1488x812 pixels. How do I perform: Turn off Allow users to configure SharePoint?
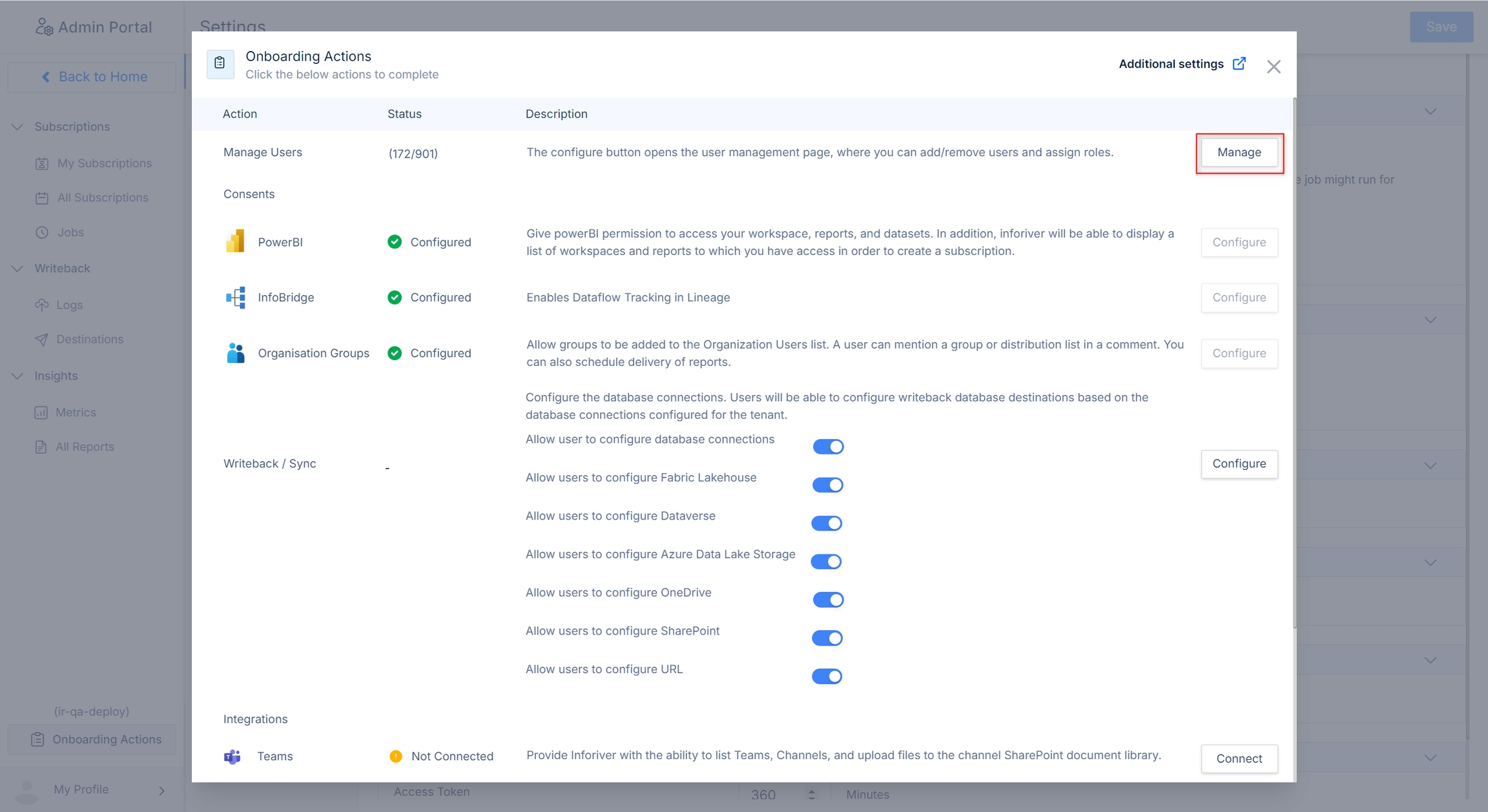[827, 638]
